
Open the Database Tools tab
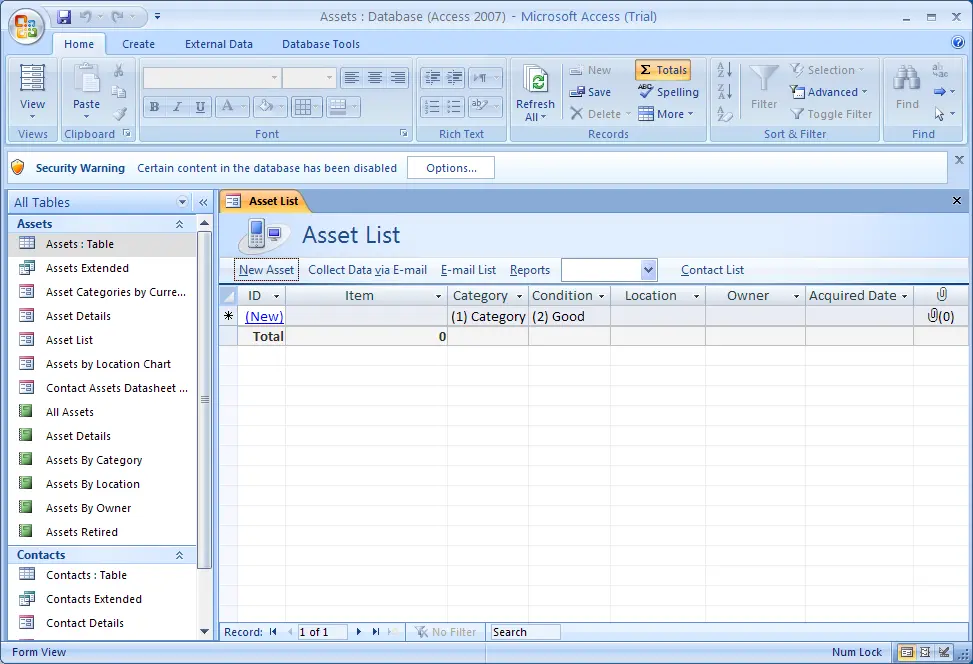tap(320, 44)
